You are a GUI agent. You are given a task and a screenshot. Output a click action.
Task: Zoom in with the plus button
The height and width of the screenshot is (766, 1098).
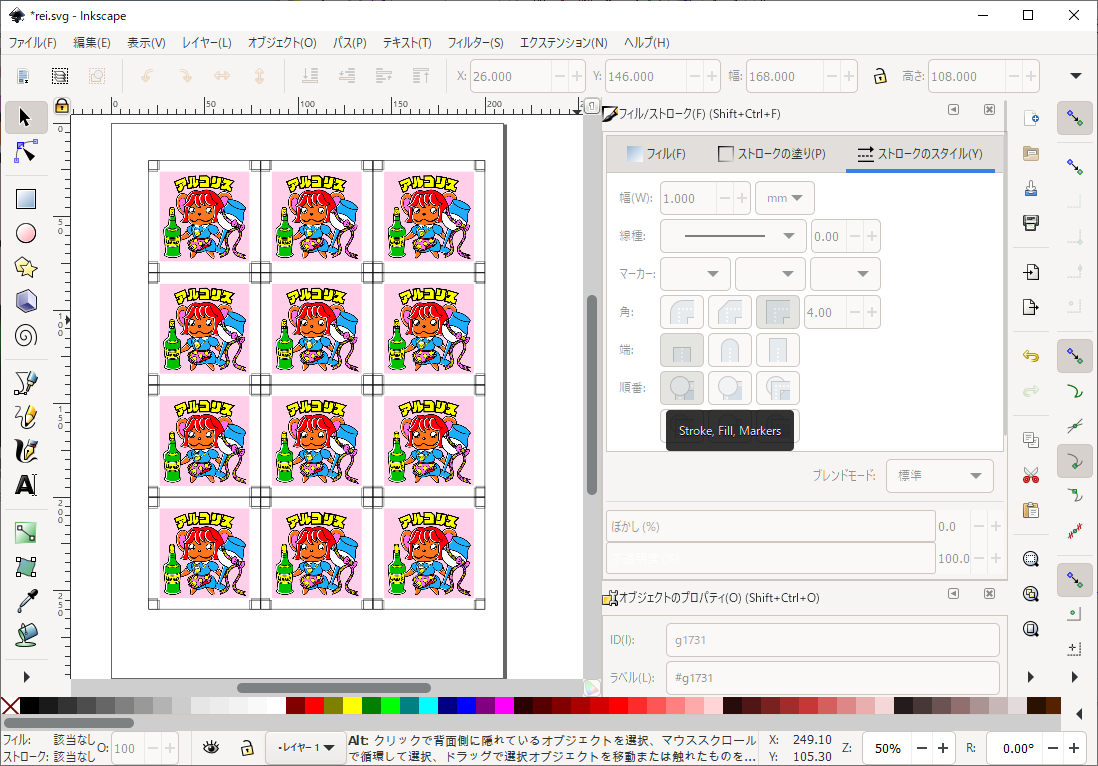pyautogui.click(x=943, y=748)
